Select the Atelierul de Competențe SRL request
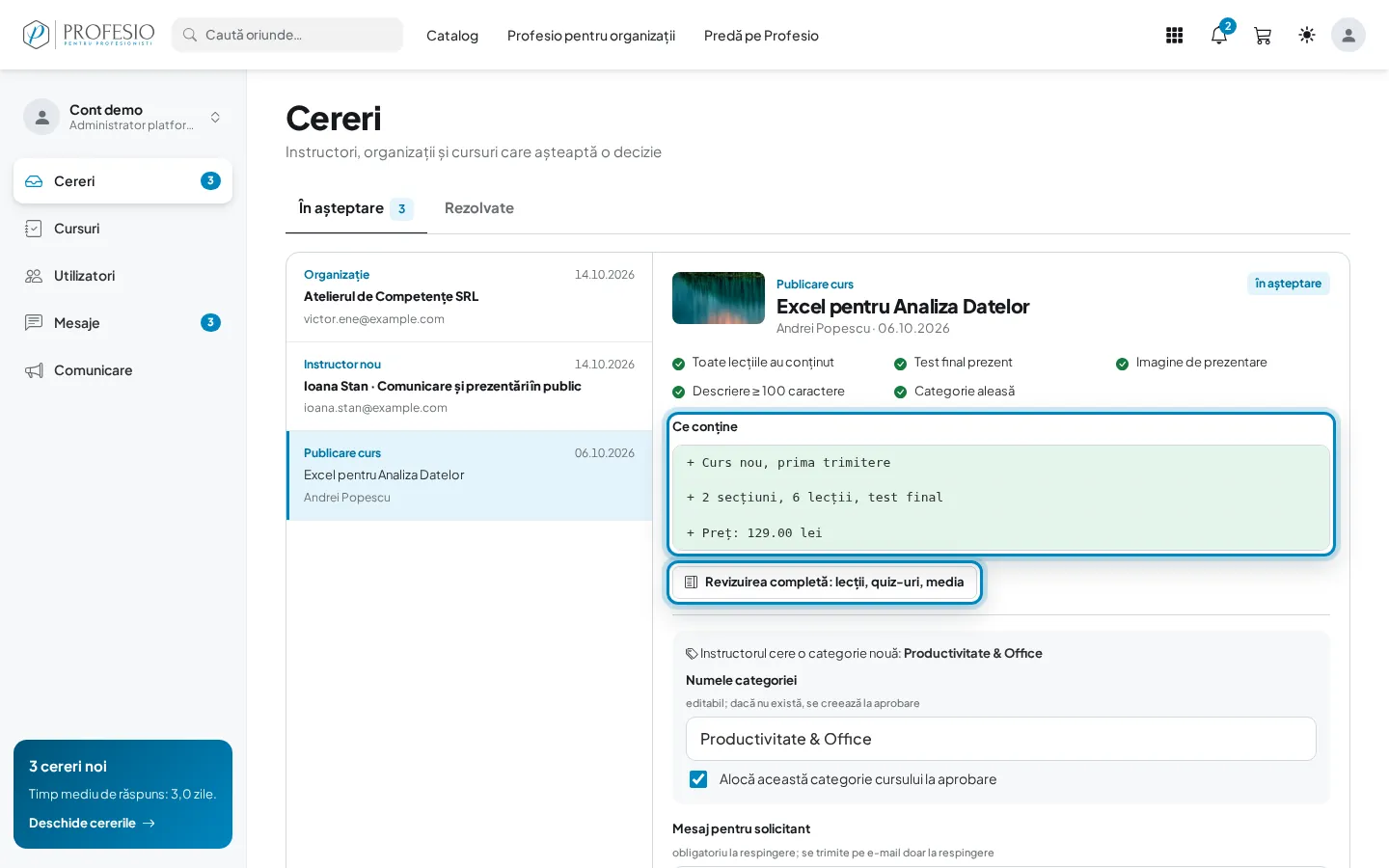The image size is (1389, 868). pos(469,297)
